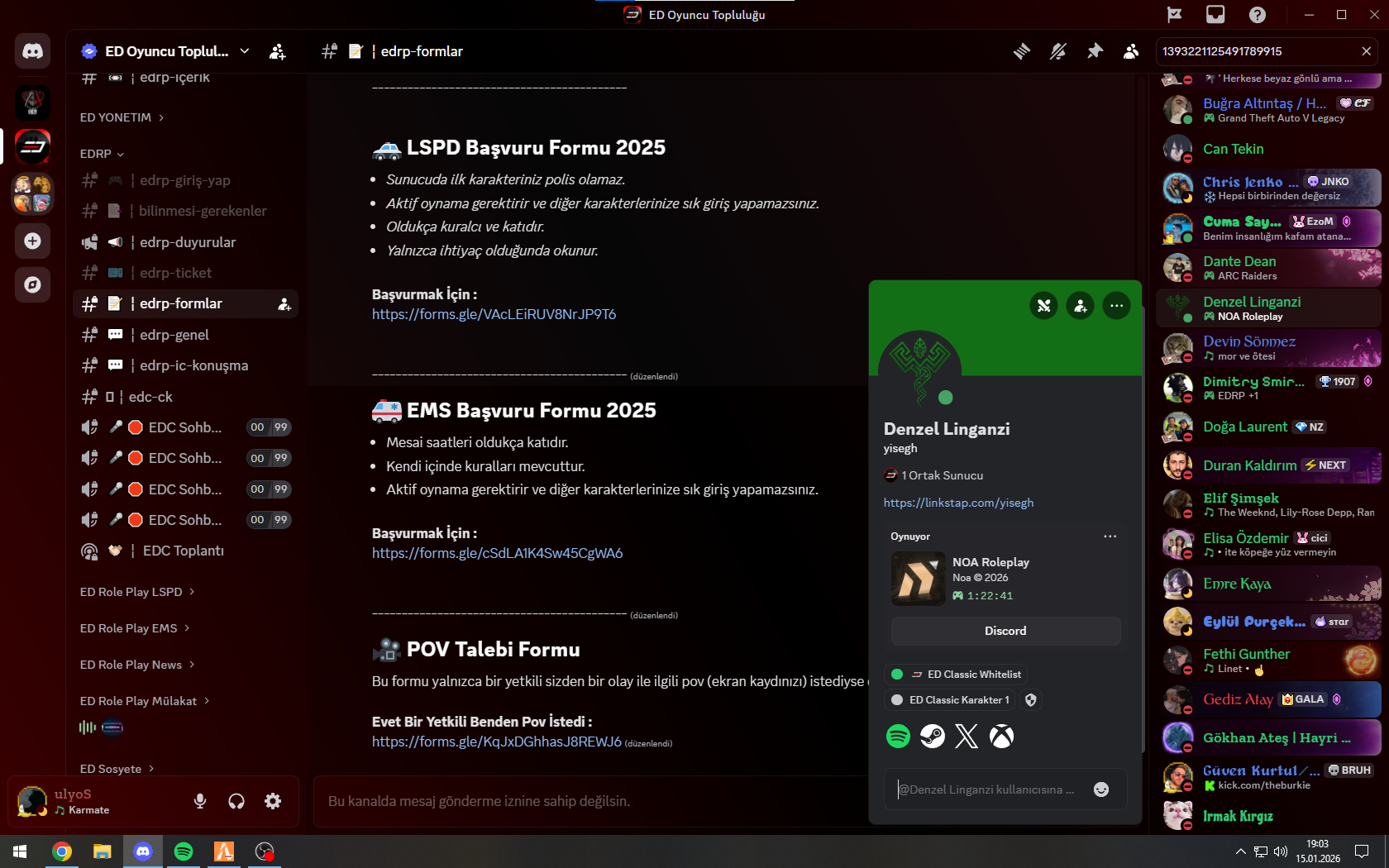The width and height of the screenshot is (1389, 868).
Task: Click the crossed-swords icon on profile banner
Action: (x=1043, y=306)
